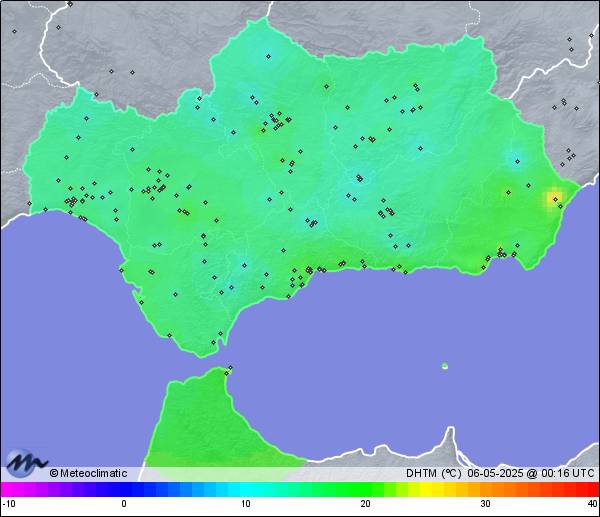This screenshot has height=517, width=600.
Task: Click the 20 value on the scale
Action: tap(365, 504)
